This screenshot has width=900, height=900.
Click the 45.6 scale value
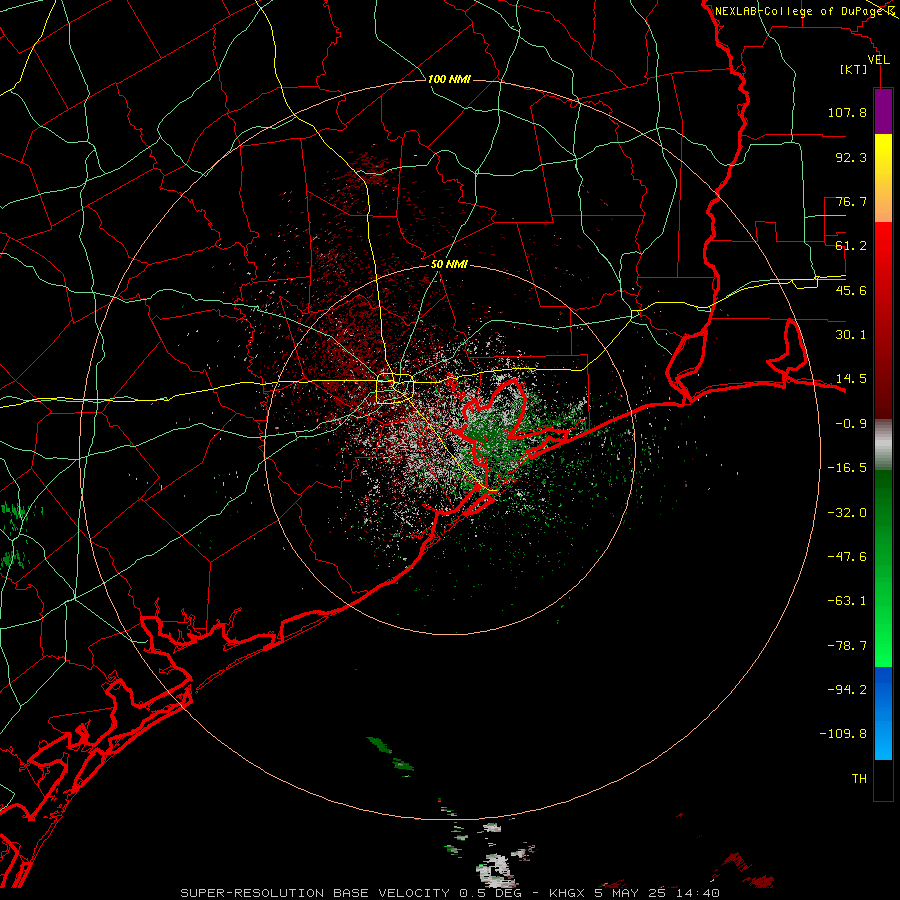[851, 290]
